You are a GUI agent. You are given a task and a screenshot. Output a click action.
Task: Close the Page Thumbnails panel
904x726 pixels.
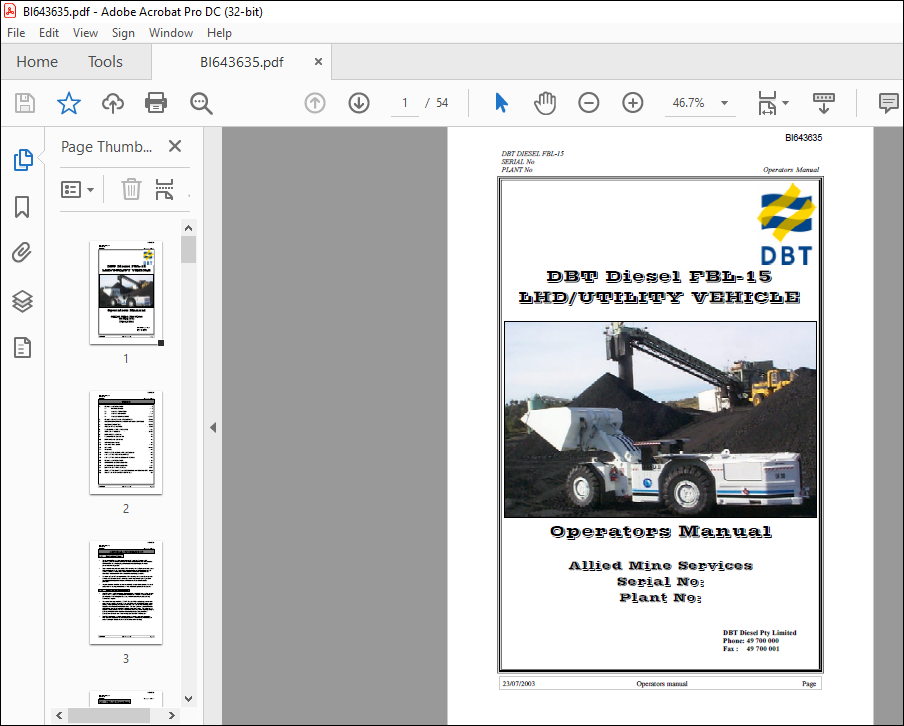point(175,146)
